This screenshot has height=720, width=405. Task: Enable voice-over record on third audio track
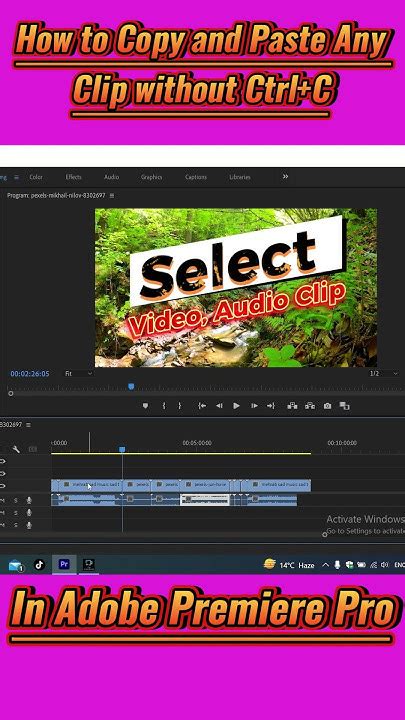tap(29, 525)
